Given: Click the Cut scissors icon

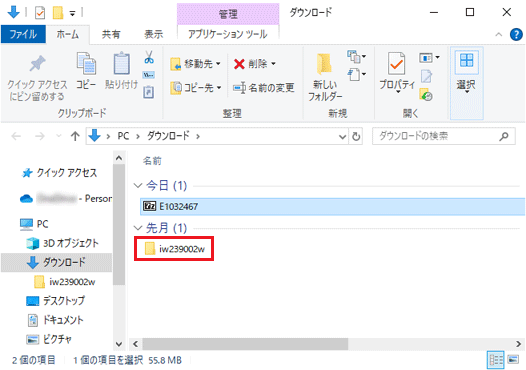Looking at the screenshot, I should pyautogui.click(x=149, y=57).
